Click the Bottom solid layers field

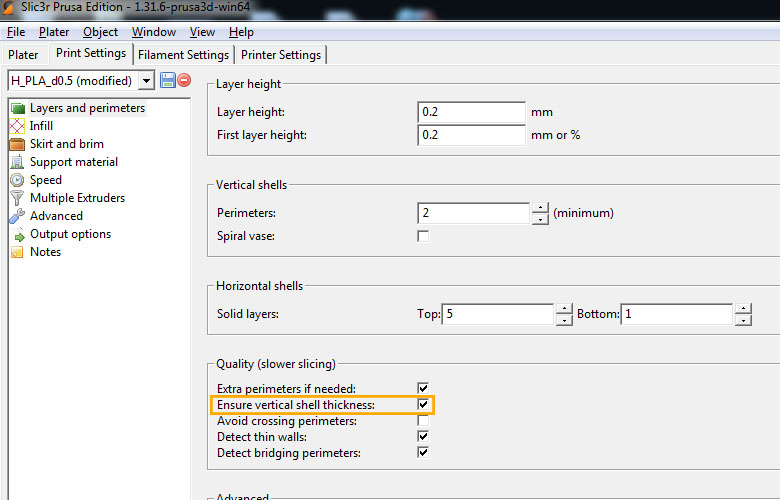[x=677, y=314]
